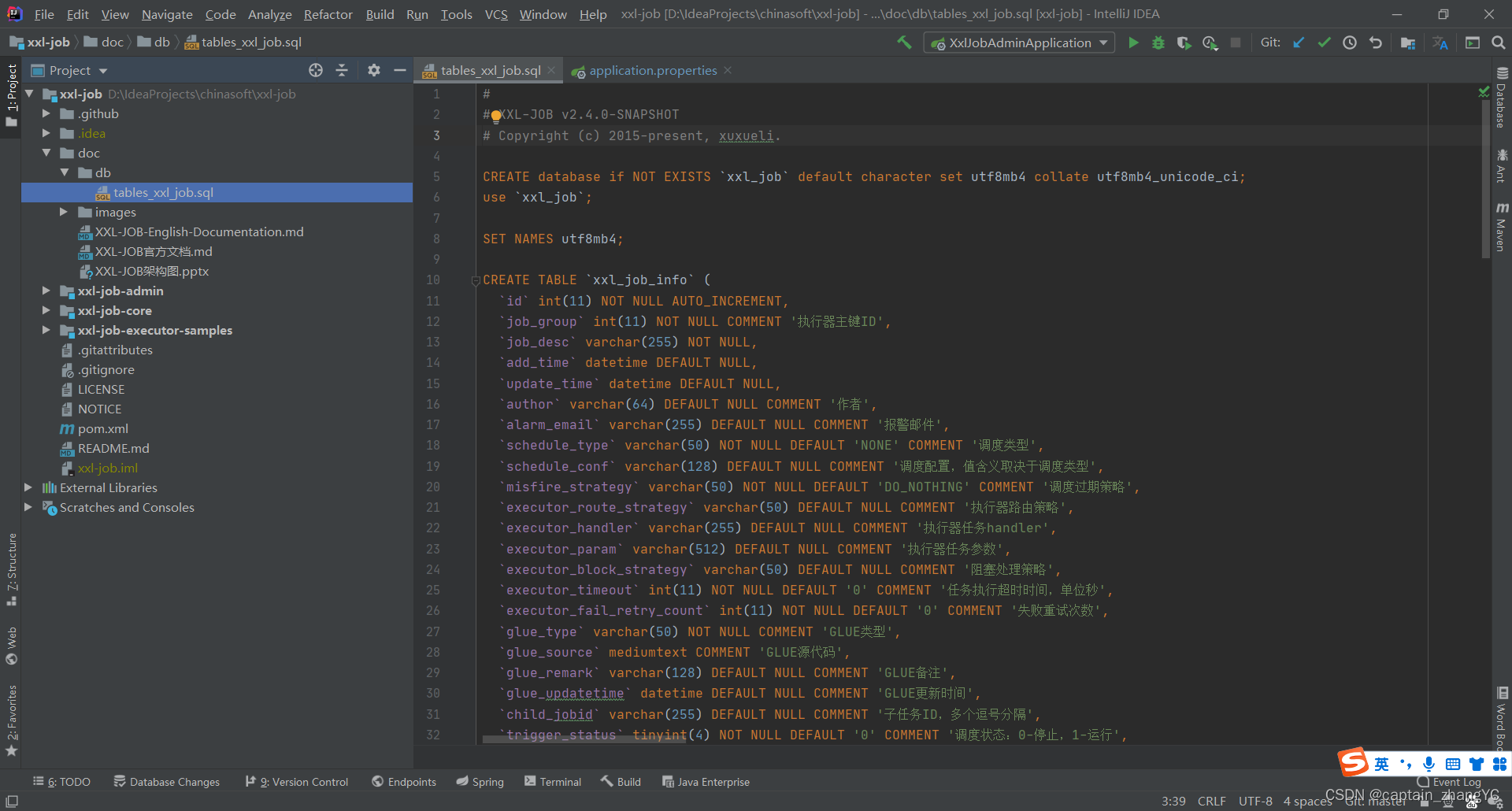The width and height of the screenshot is (1512, 811).
Task: Expand the xxl-job-admin module
Action: click(x=46, y=291)
